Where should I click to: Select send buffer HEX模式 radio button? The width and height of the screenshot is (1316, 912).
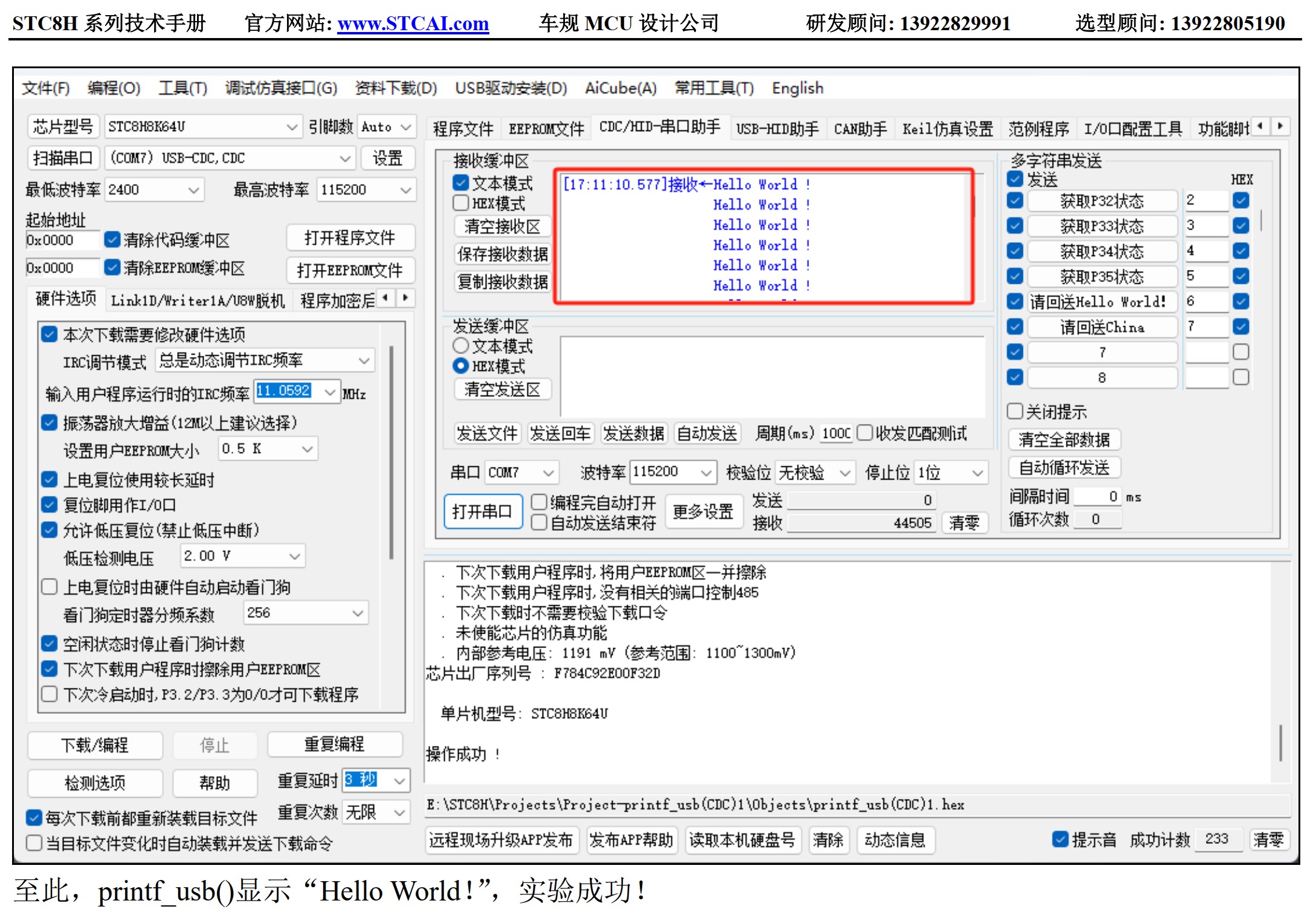(460, 366)
